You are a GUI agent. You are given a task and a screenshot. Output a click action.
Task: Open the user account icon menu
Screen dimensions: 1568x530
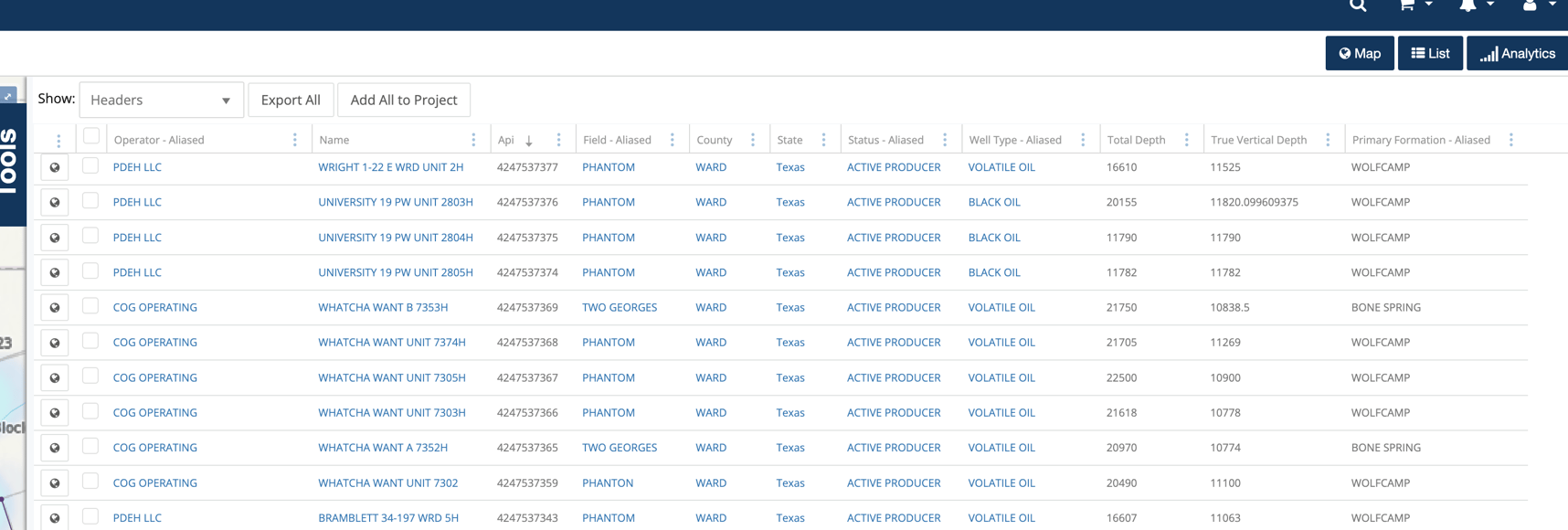coord(1537,5)
